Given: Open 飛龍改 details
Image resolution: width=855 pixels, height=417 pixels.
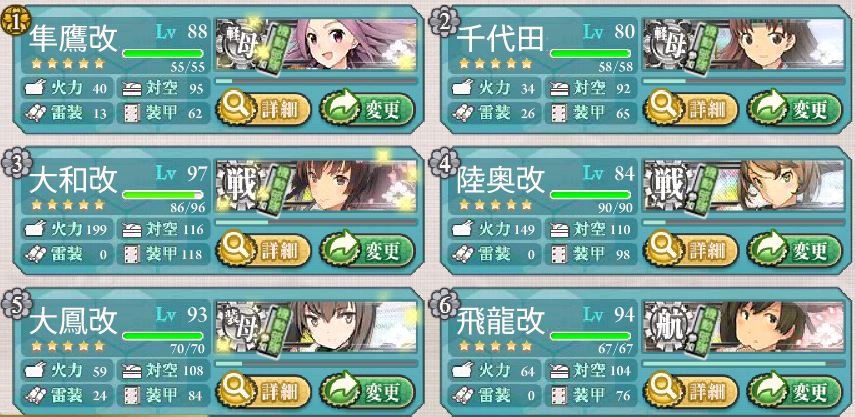Looking at the screenshot, I should [x=690, y=392].
